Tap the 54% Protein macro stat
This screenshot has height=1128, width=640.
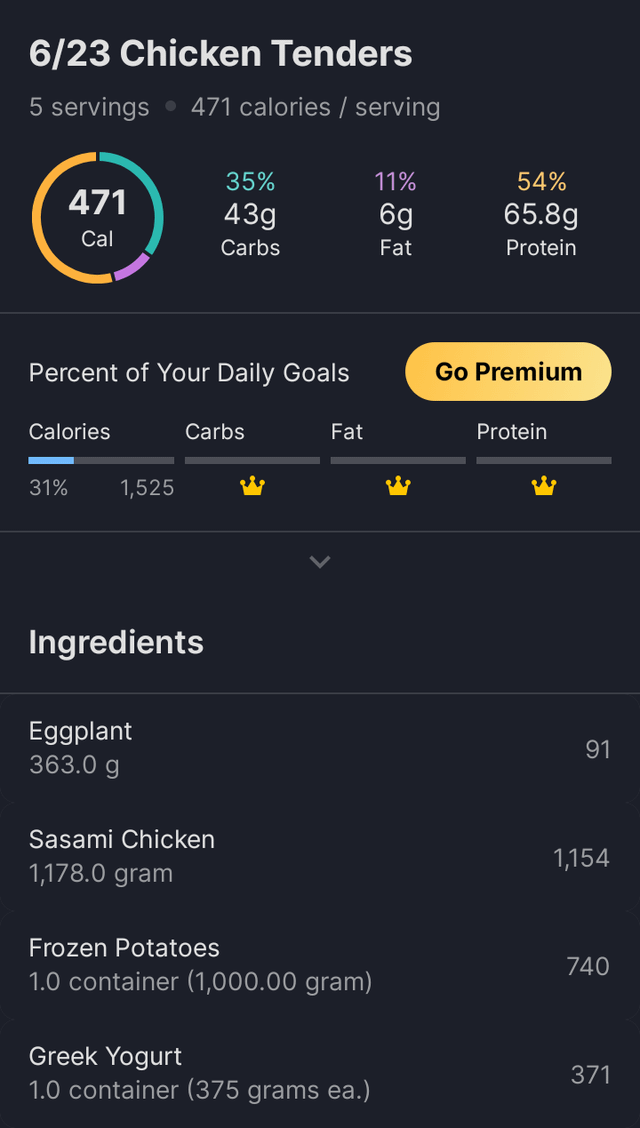pos(541,214)
